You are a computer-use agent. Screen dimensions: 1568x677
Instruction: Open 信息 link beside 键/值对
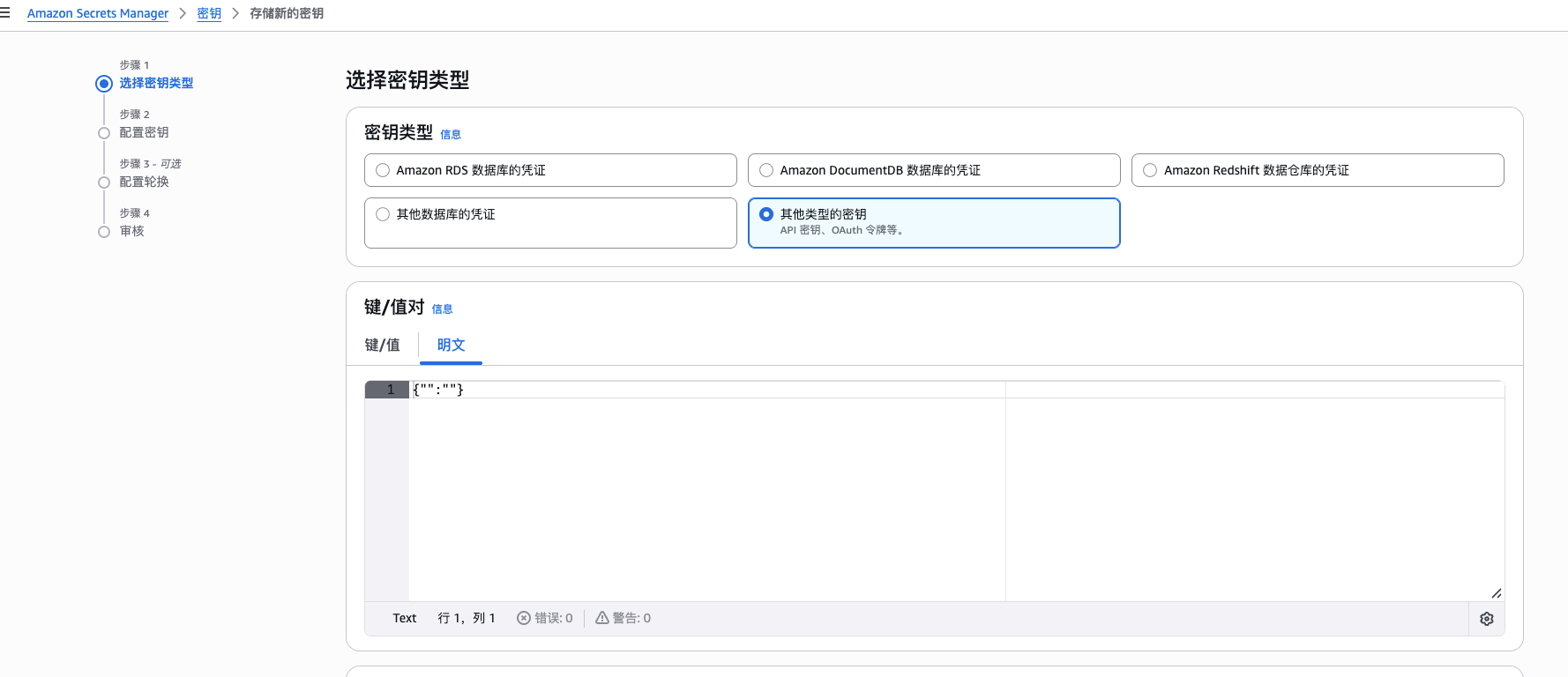tap(442, 309)
